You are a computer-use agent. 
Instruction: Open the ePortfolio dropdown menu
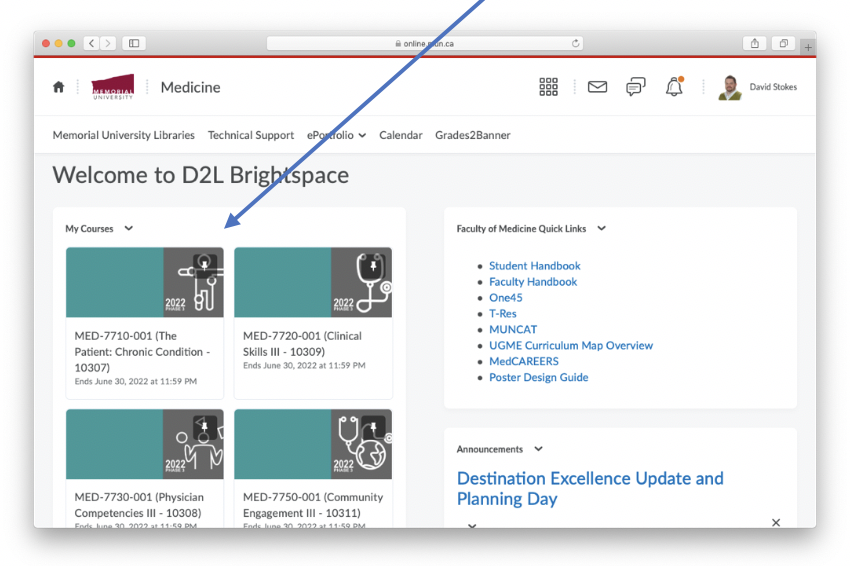(336, 135)
